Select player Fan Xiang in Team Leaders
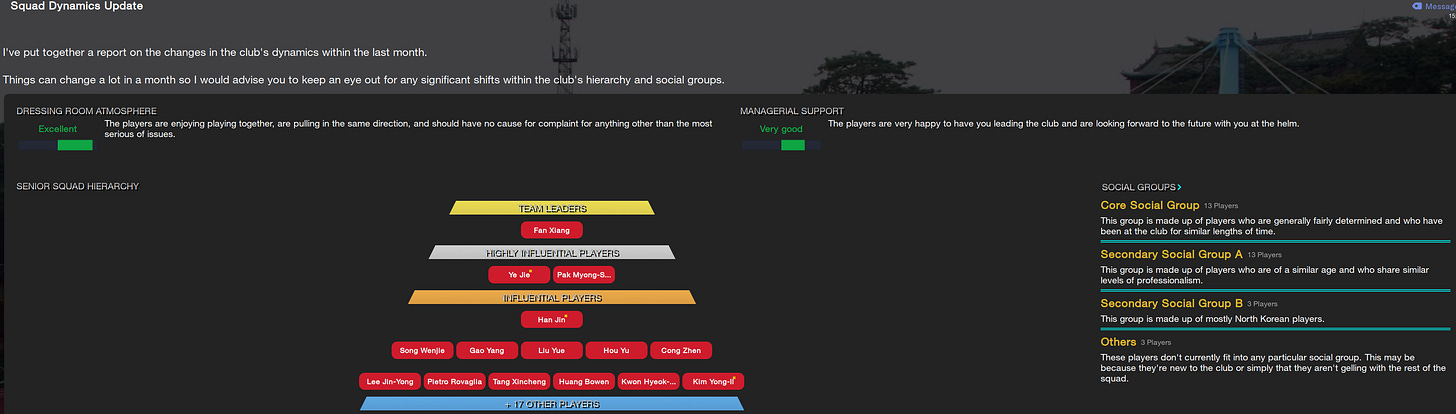 tap(552, 230)
